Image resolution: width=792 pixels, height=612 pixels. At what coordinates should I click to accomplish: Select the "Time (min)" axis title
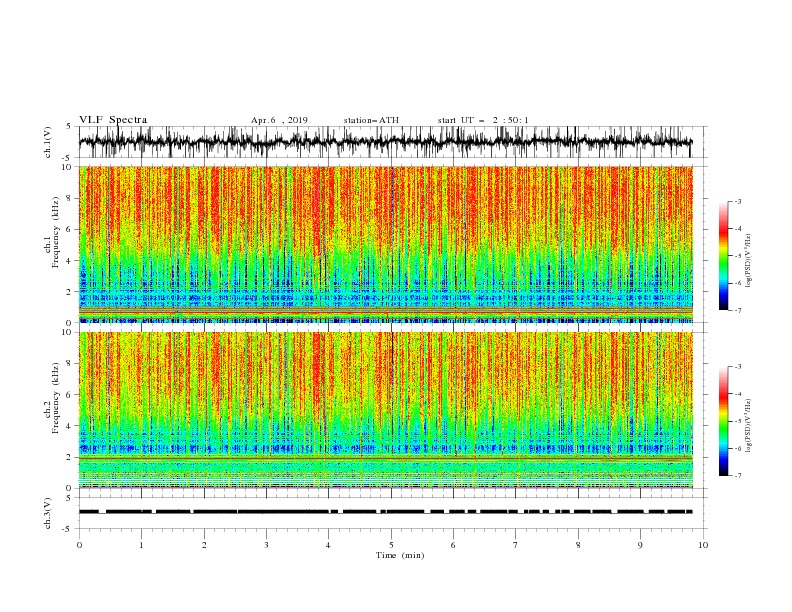point(400,555)
